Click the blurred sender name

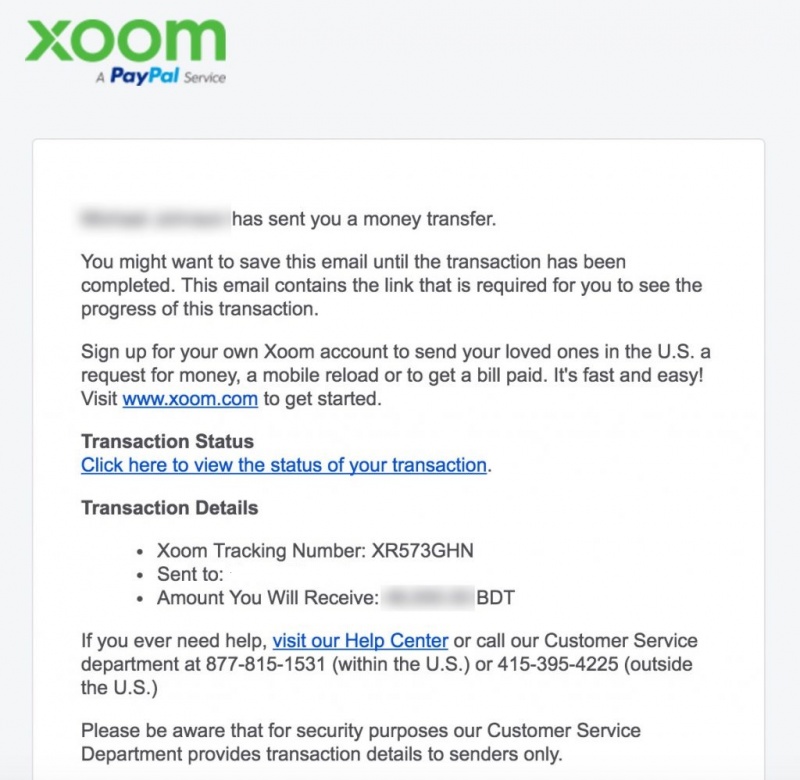point(155,218)
